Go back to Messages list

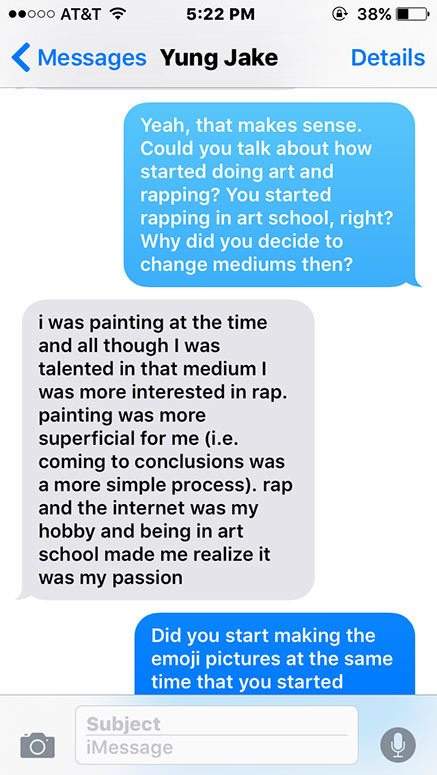click(x=79, y=58)
